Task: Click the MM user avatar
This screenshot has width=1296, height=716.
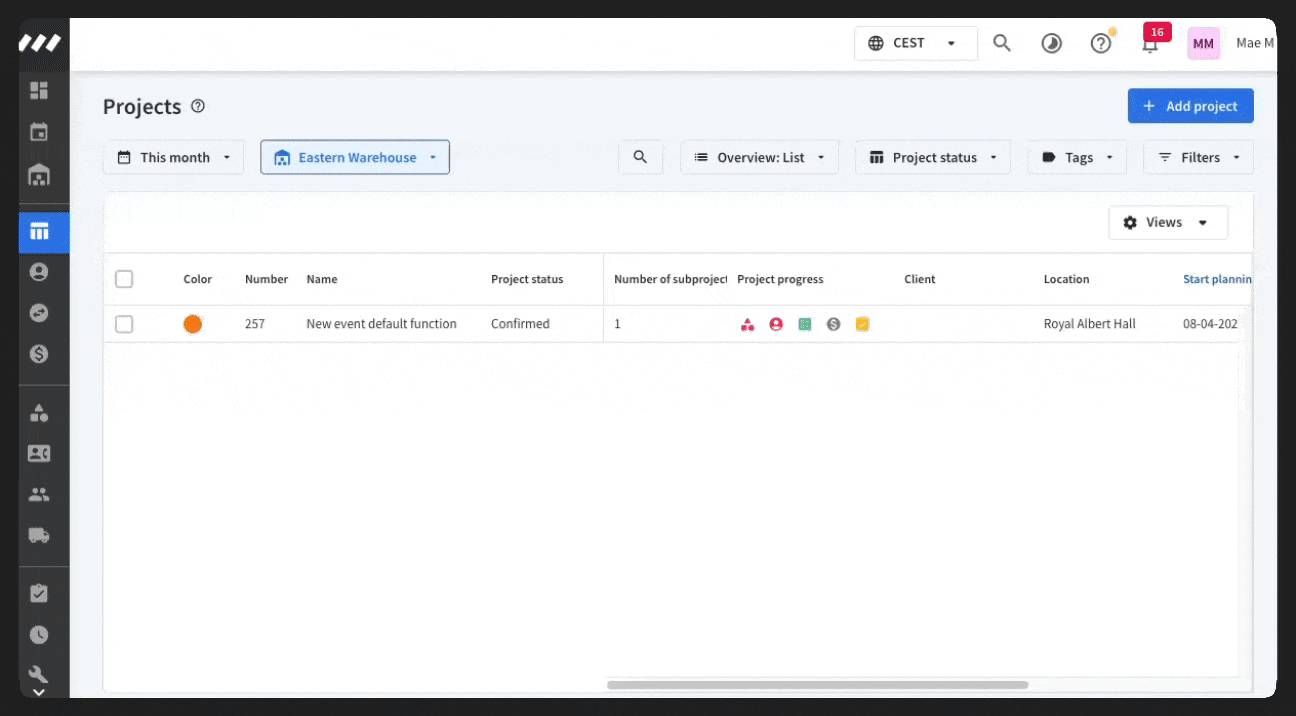Action: click(1203, 43)
